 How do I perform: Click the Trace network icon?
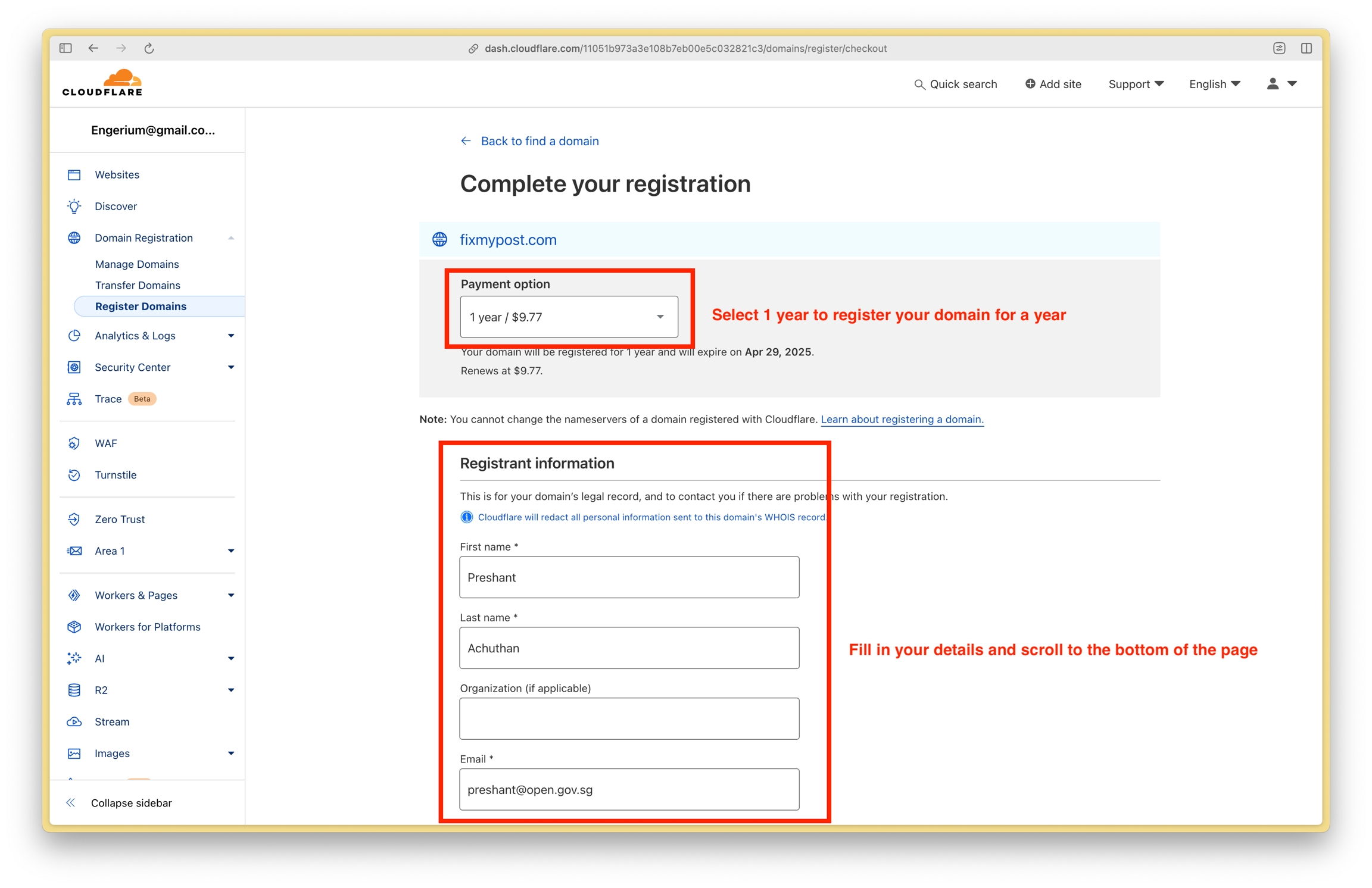[74, 399]
